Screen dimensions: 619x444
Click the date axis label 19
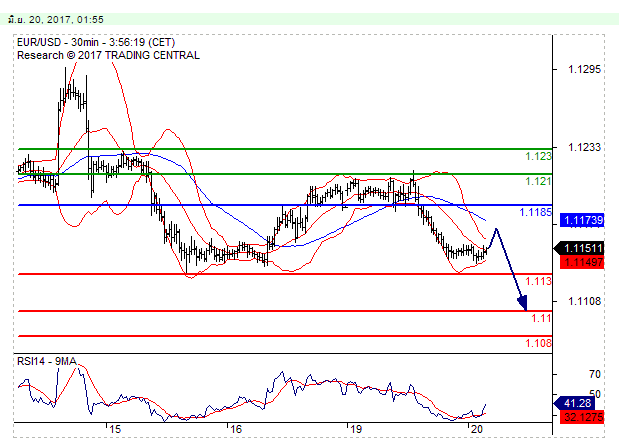(x=356, y=429)
